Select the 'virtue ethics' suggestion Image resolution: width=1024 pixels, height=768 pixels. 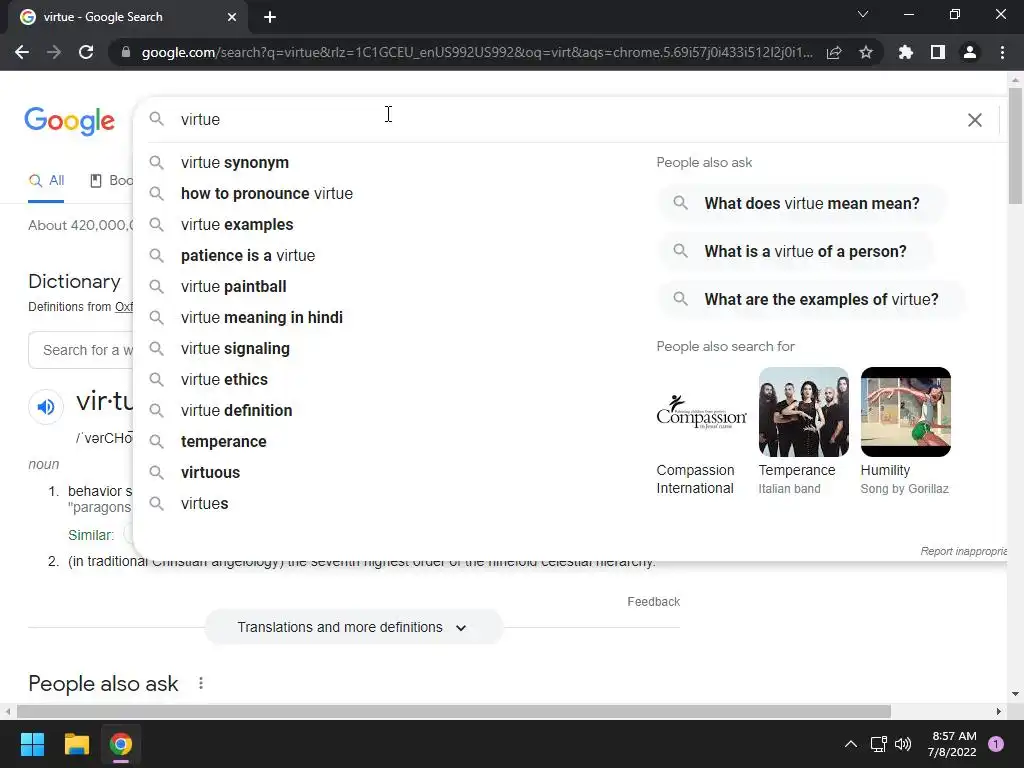point(224,379)
